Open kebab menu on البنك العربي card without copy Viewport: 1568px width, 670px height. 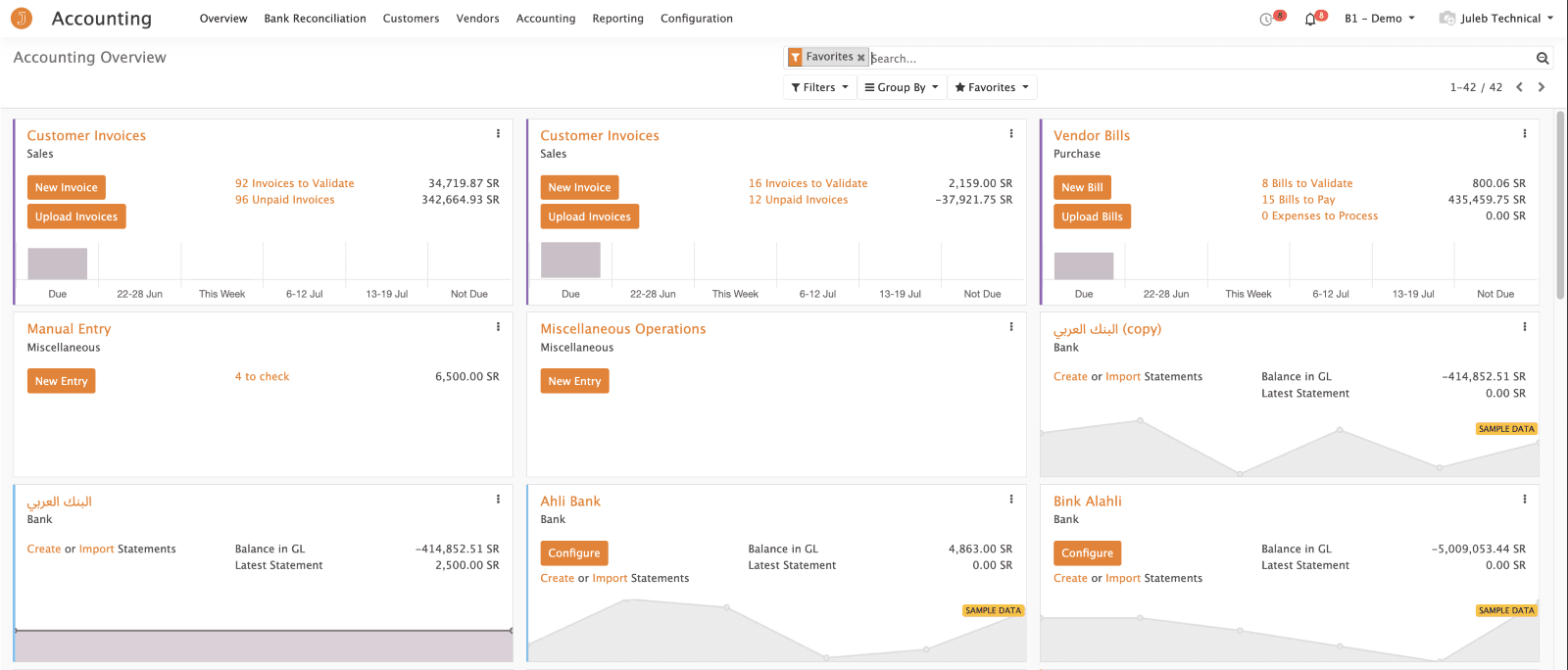pos(498,500)
